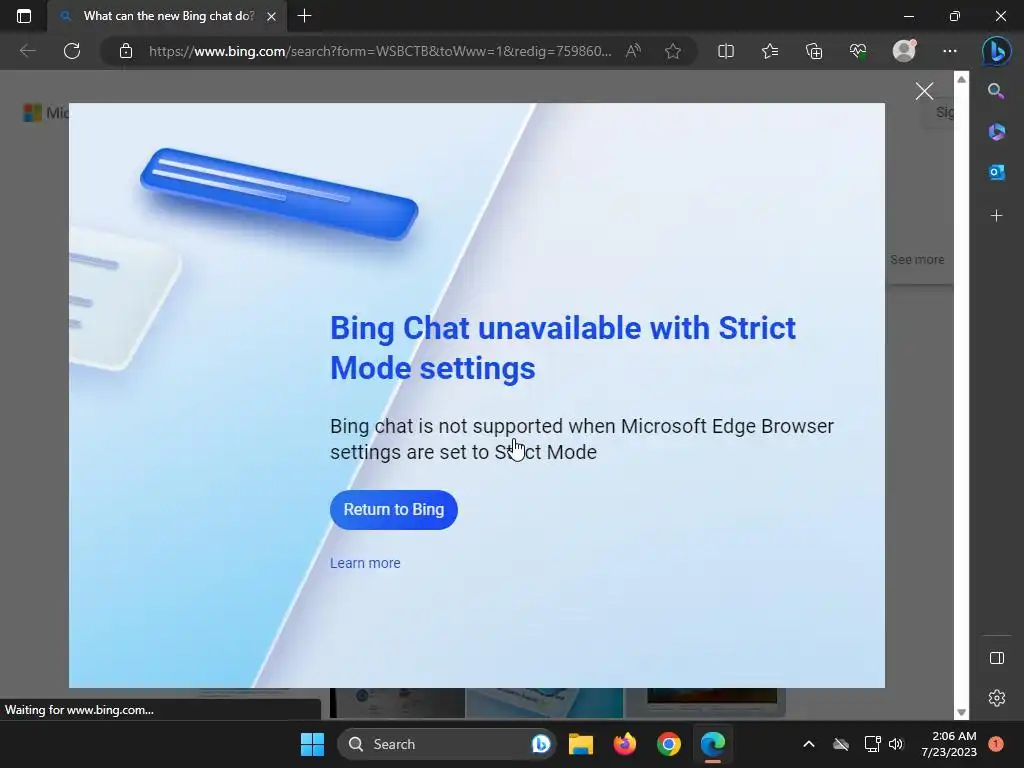Screen dimensions: 1024x768
Task: Click the page scrollbar up arrow
Action: click(961, 79)
